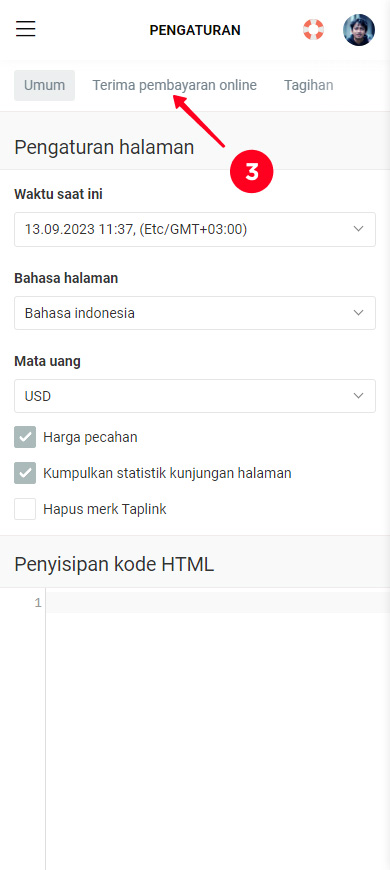Open the lifebuoy help icon

pyautogui.click(x=313, y=29)
